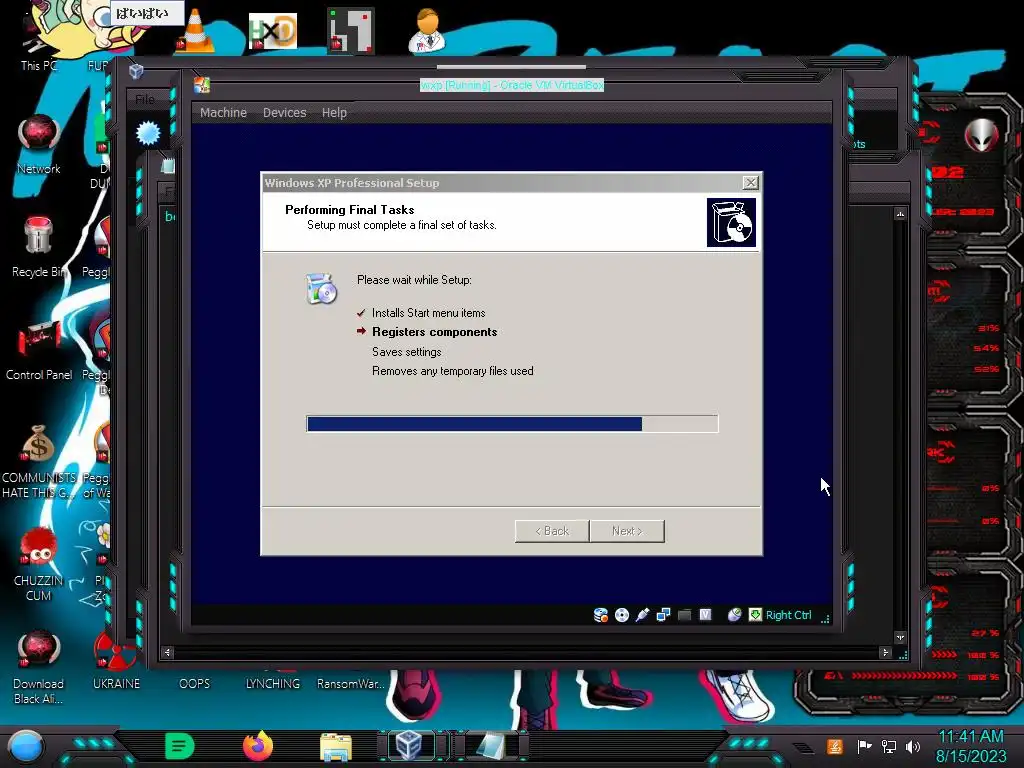Open the File menu in VirtualBox Manager
This screenshot has height=768, width=1024.
pos(145,99)
